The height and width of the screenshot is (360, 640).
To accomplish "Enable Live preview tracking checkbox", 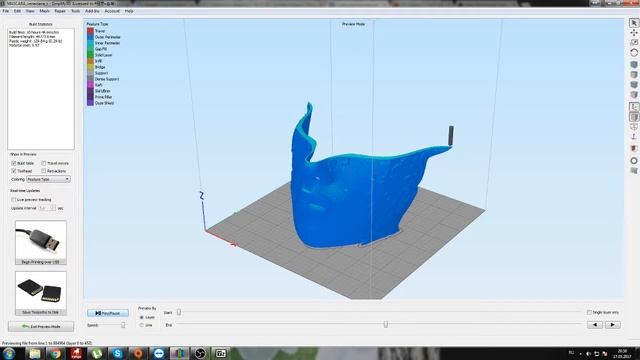I will coord(14,200).
